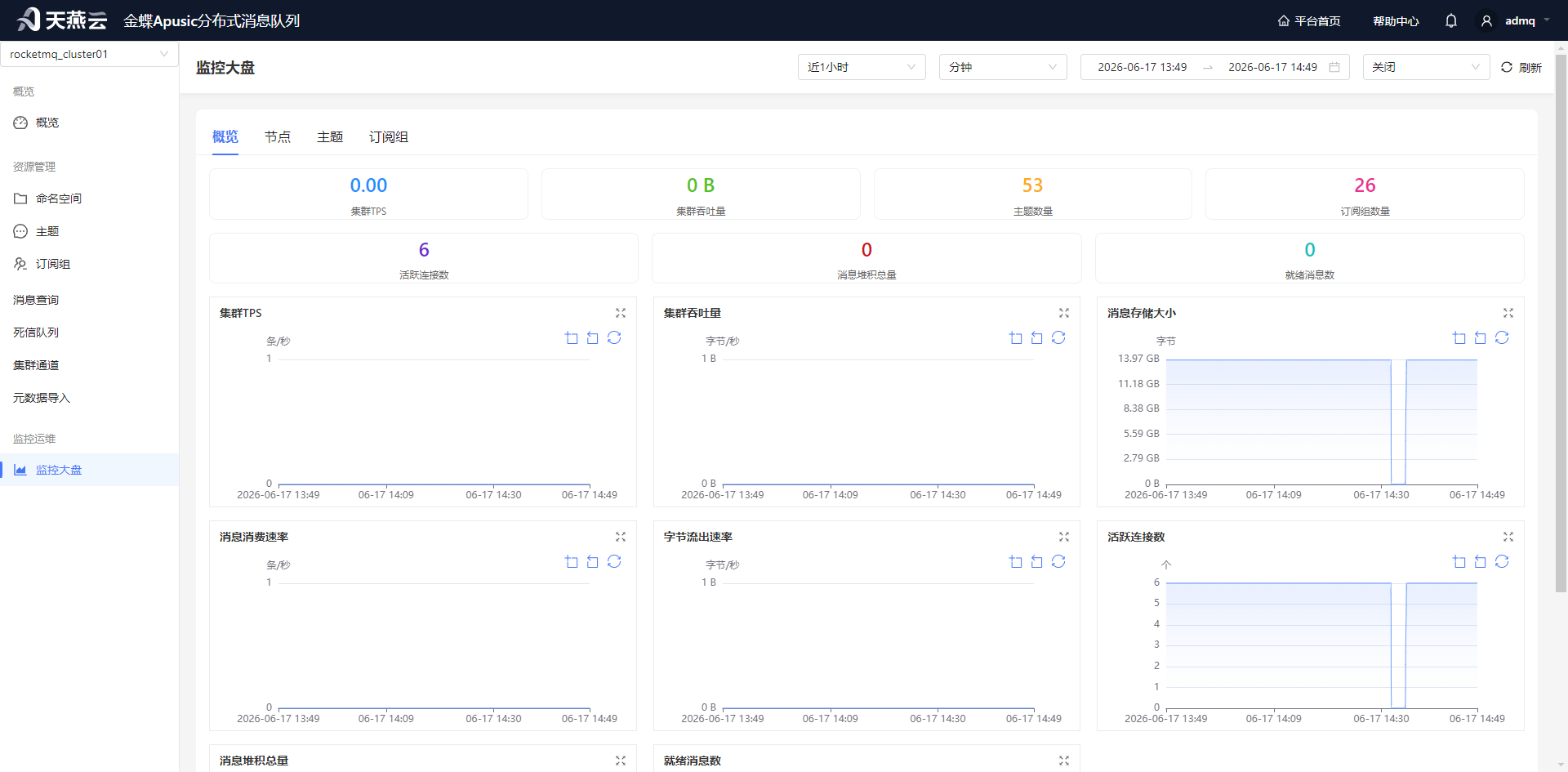1568x772 pixels.
Task: Open the 近1小时 time range dropdown
Action: pyautogui.click(x=862, y=67)
